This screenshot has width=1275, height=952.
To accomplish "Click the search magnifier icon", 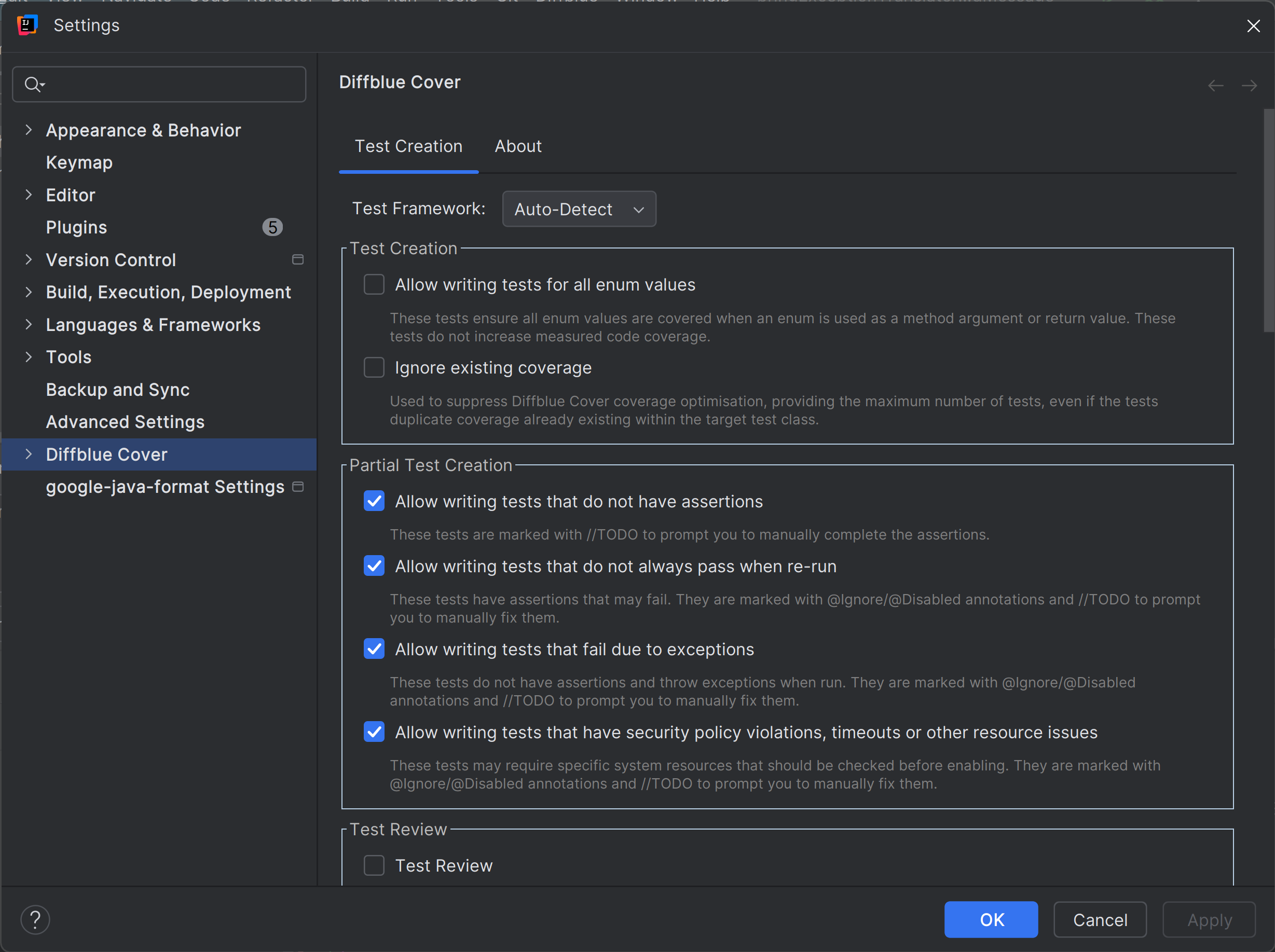I will pos(33,85).
